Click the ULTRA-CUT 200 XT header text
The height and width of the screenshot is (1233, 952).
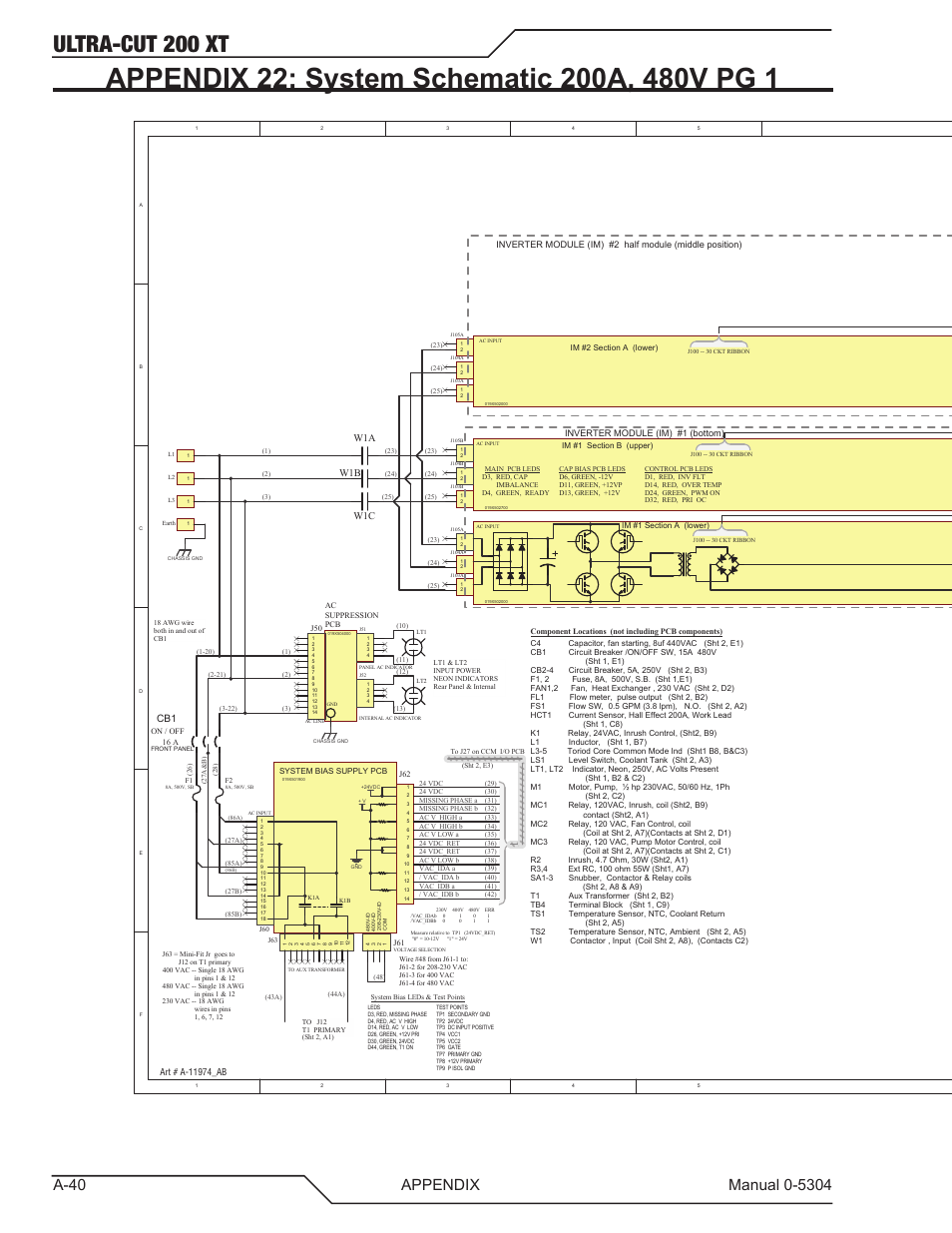(x=141, y=44)
